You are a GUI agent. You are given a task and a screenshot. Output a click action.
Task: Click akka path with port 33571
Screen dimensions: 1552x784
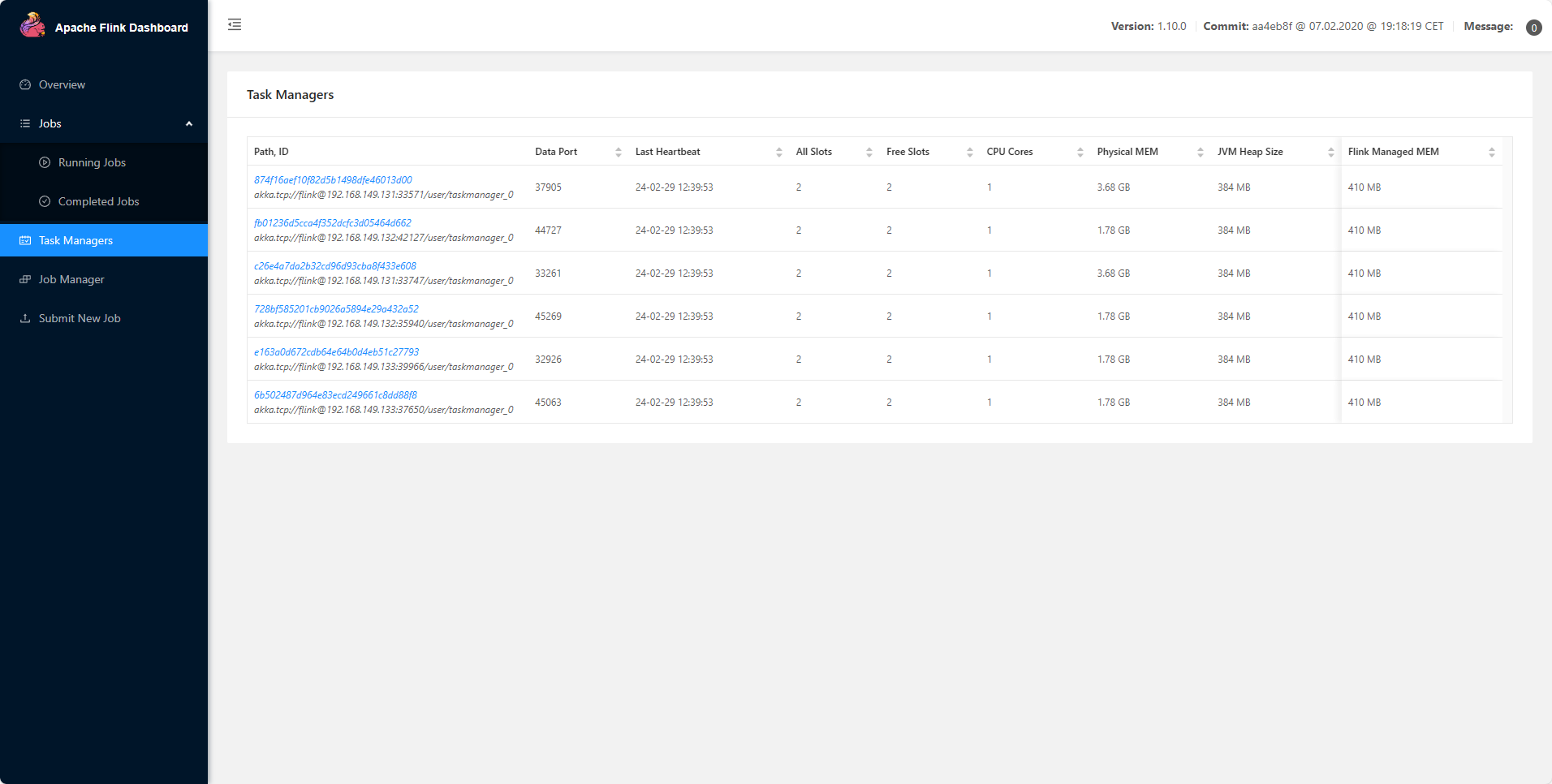point(384,195)
